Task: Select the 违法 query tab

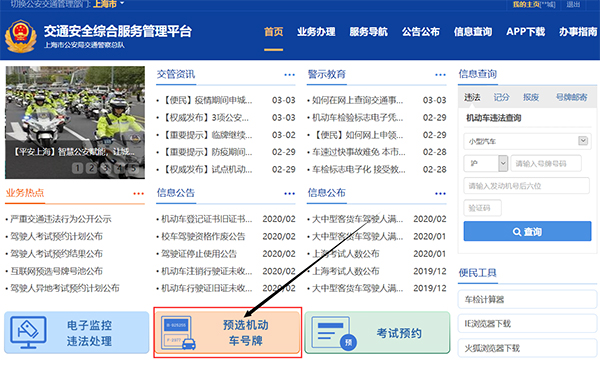Action: [472, 97]
